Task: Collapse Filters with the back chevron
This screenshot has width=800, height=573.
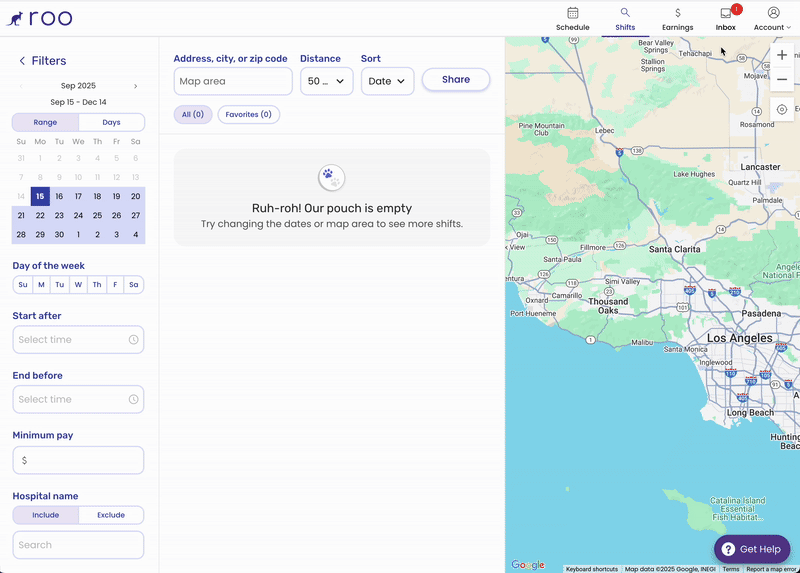Action: pos(22,61)
